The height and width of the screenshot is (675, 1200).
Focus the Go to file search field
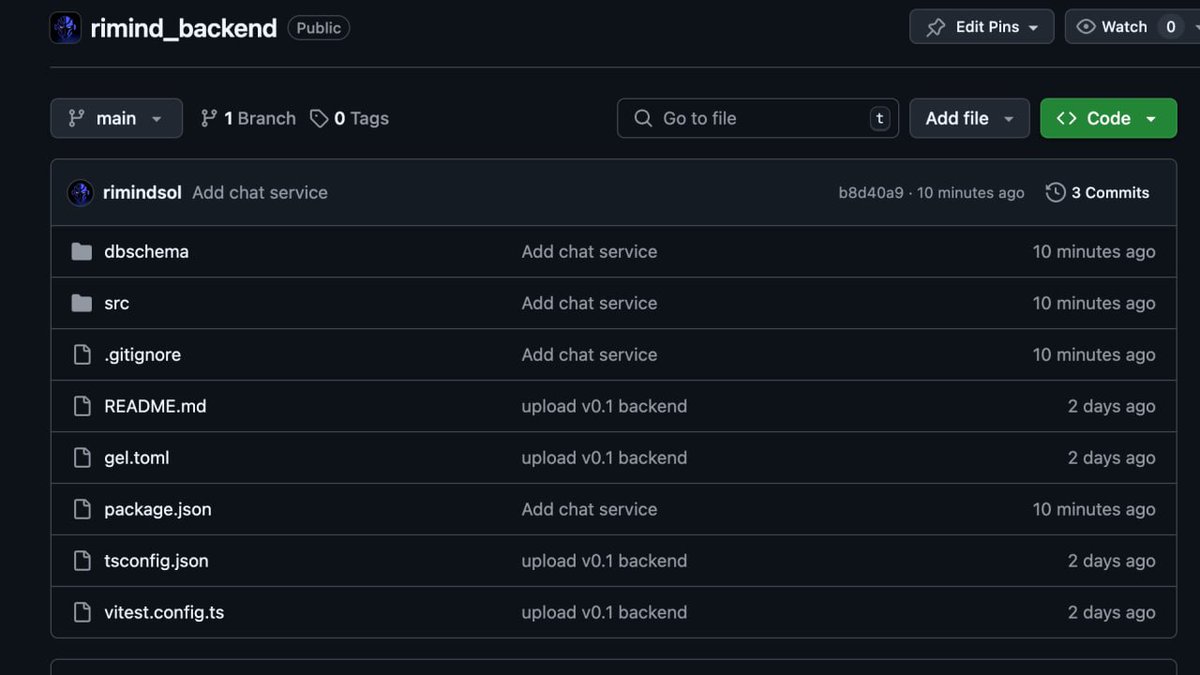[x=758, y=118]
